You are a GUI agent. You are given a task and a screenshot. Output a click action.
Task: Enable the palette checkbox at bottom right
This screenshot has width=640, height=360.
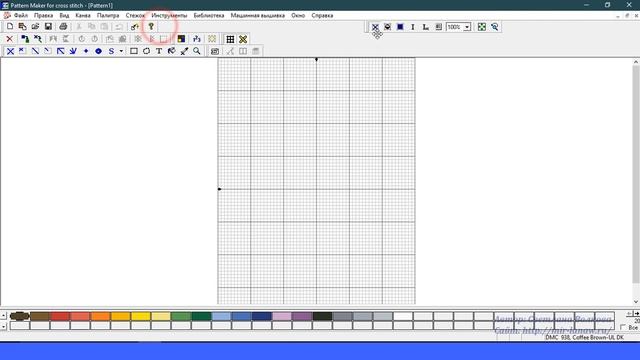pos(623,327)
